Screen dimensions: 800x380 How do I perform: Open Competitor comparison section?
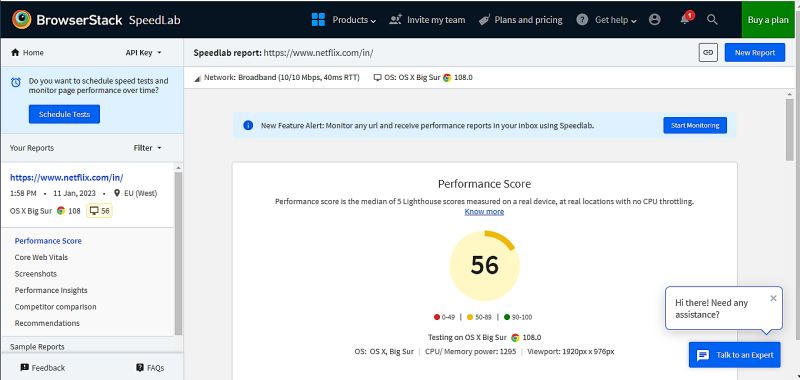click(56, 307)
